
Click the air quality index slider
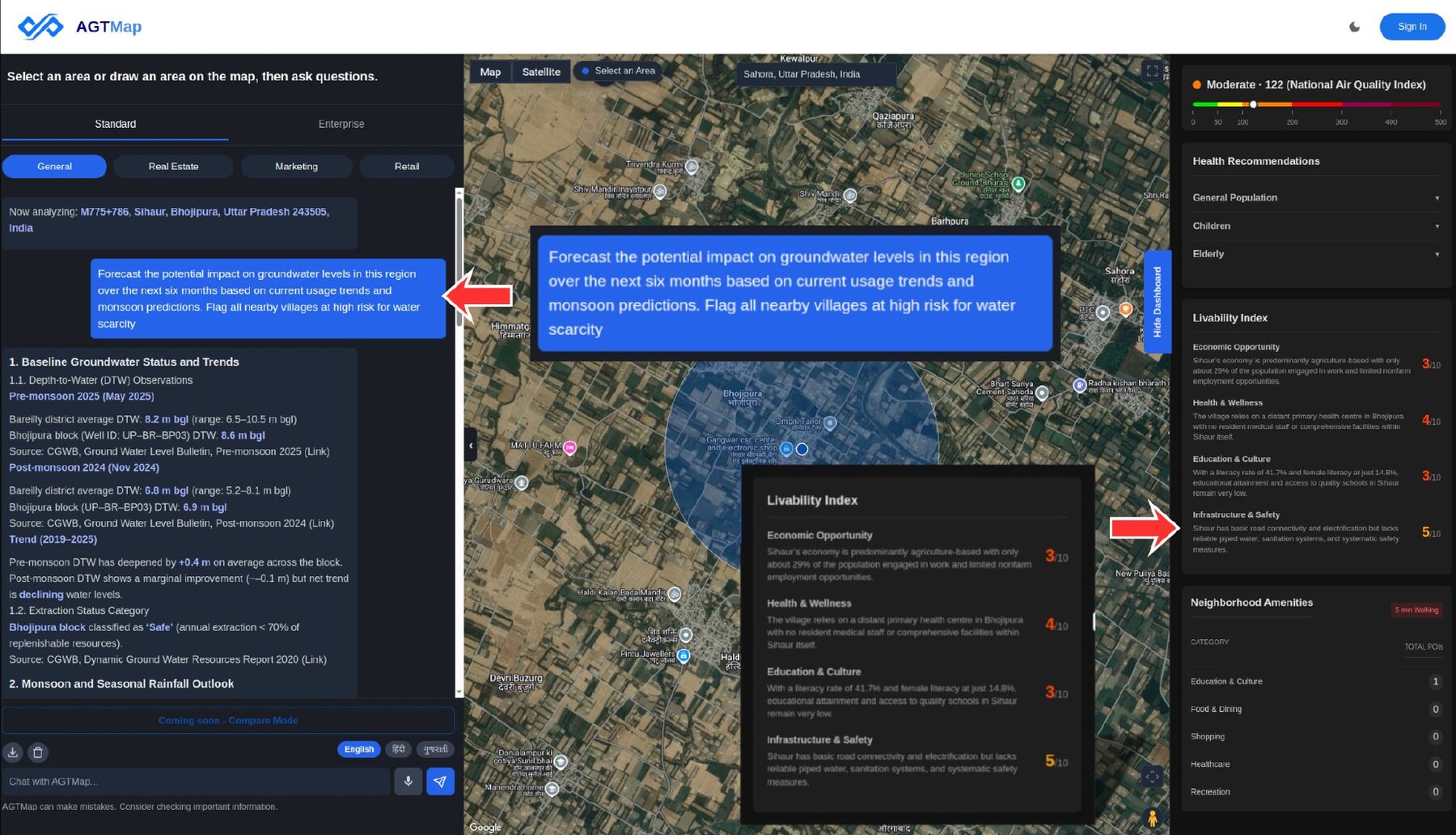[x=1316, y=104]
